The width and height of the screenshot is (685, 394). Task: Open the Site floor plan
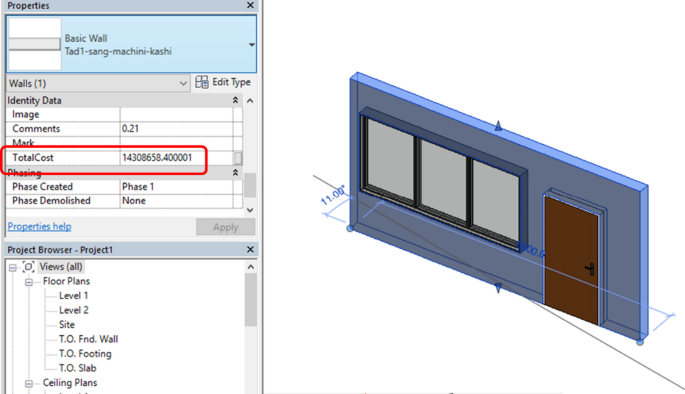(x=67, y=325)
